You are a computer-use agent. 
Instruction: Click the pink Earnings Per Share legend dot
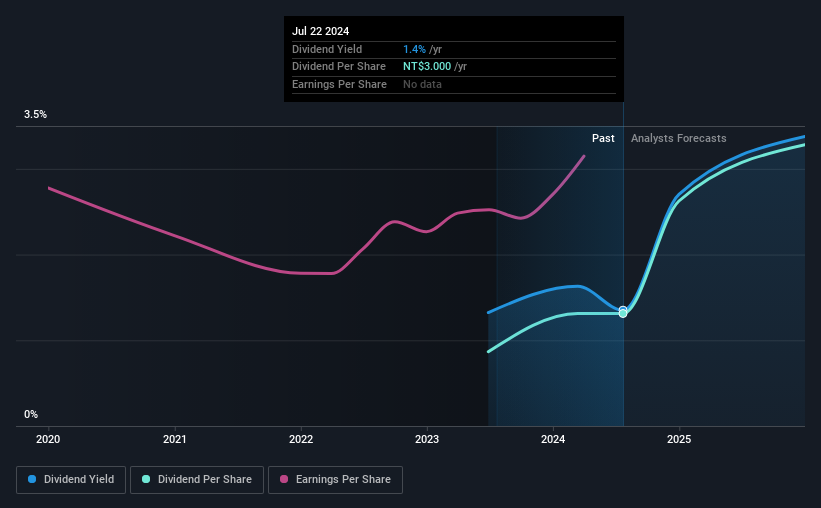point(284,479)
